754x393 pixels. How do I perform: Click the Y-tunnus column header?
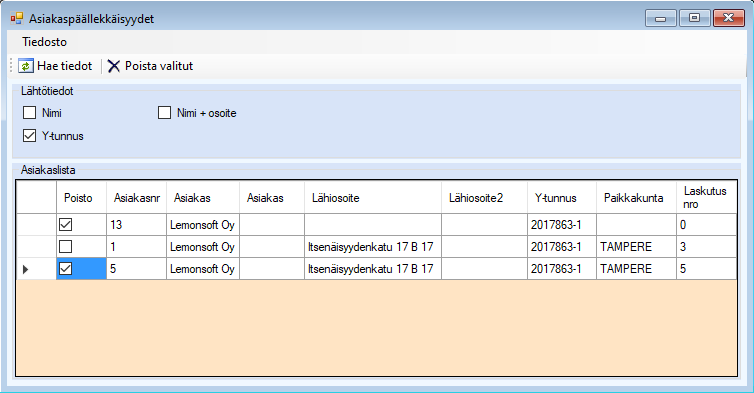tap(562, 198)
